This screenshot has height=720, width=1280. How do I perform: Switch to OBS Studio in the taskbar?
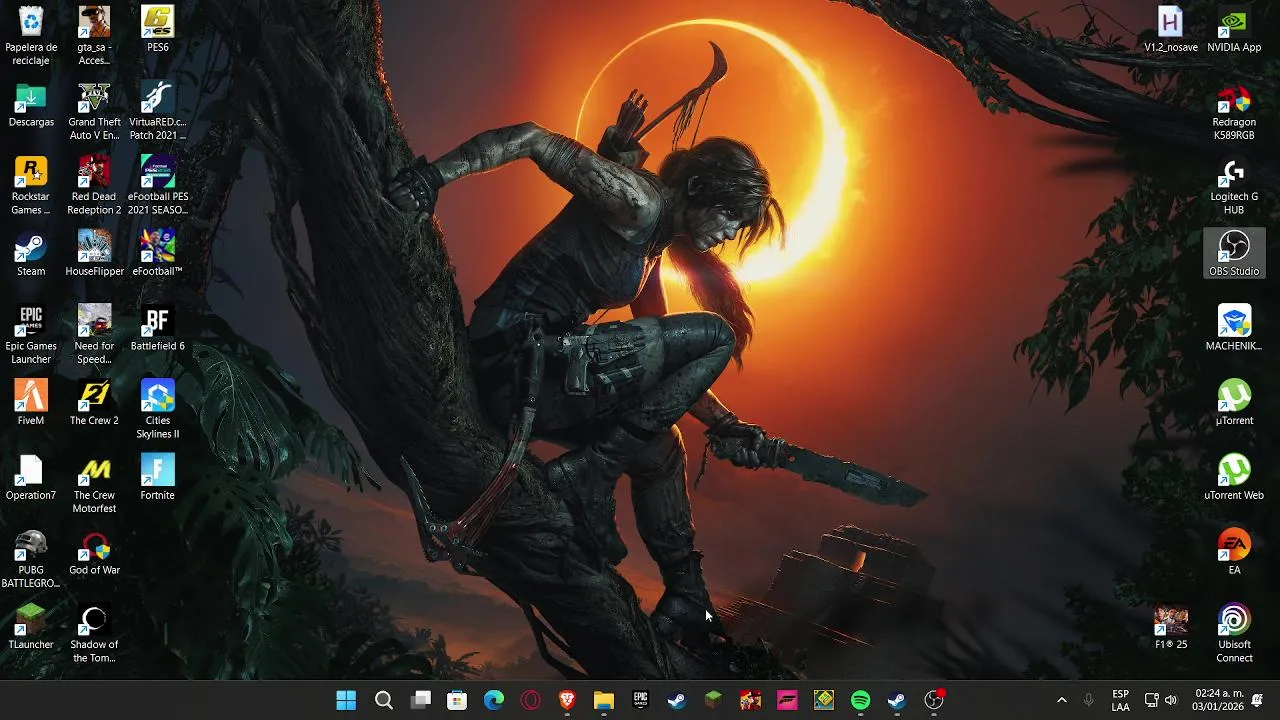(934, 700)
